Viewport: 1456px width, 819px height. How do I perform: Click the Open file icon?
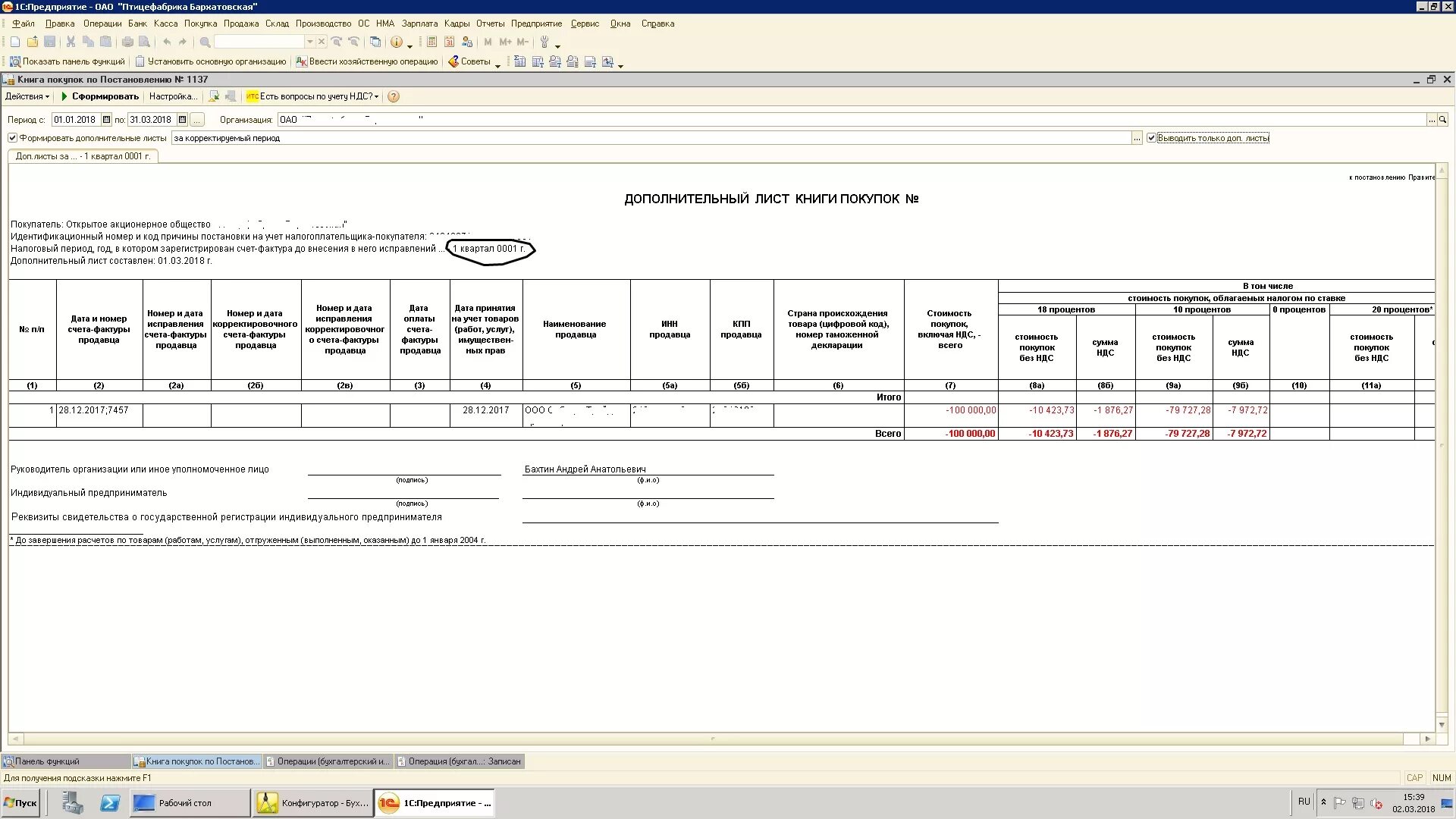pyautogui.click(x=32, y=42)
